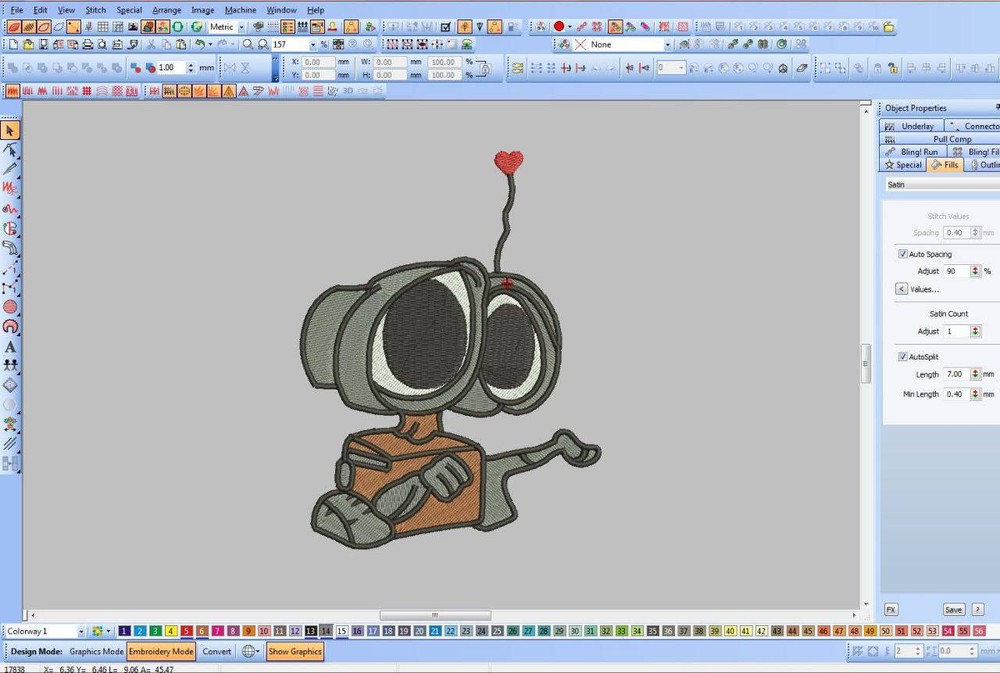Screen dimensions: 1000x673
Task: Select the arrow Select Object tool
Action: pos(10,130)
